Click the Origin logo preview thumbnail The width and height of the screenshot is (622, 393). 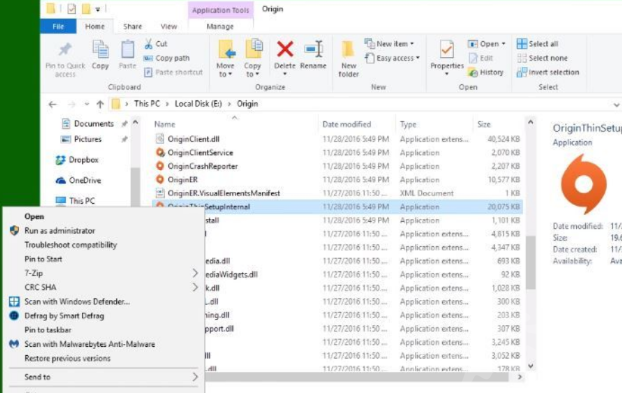(583, 184)
